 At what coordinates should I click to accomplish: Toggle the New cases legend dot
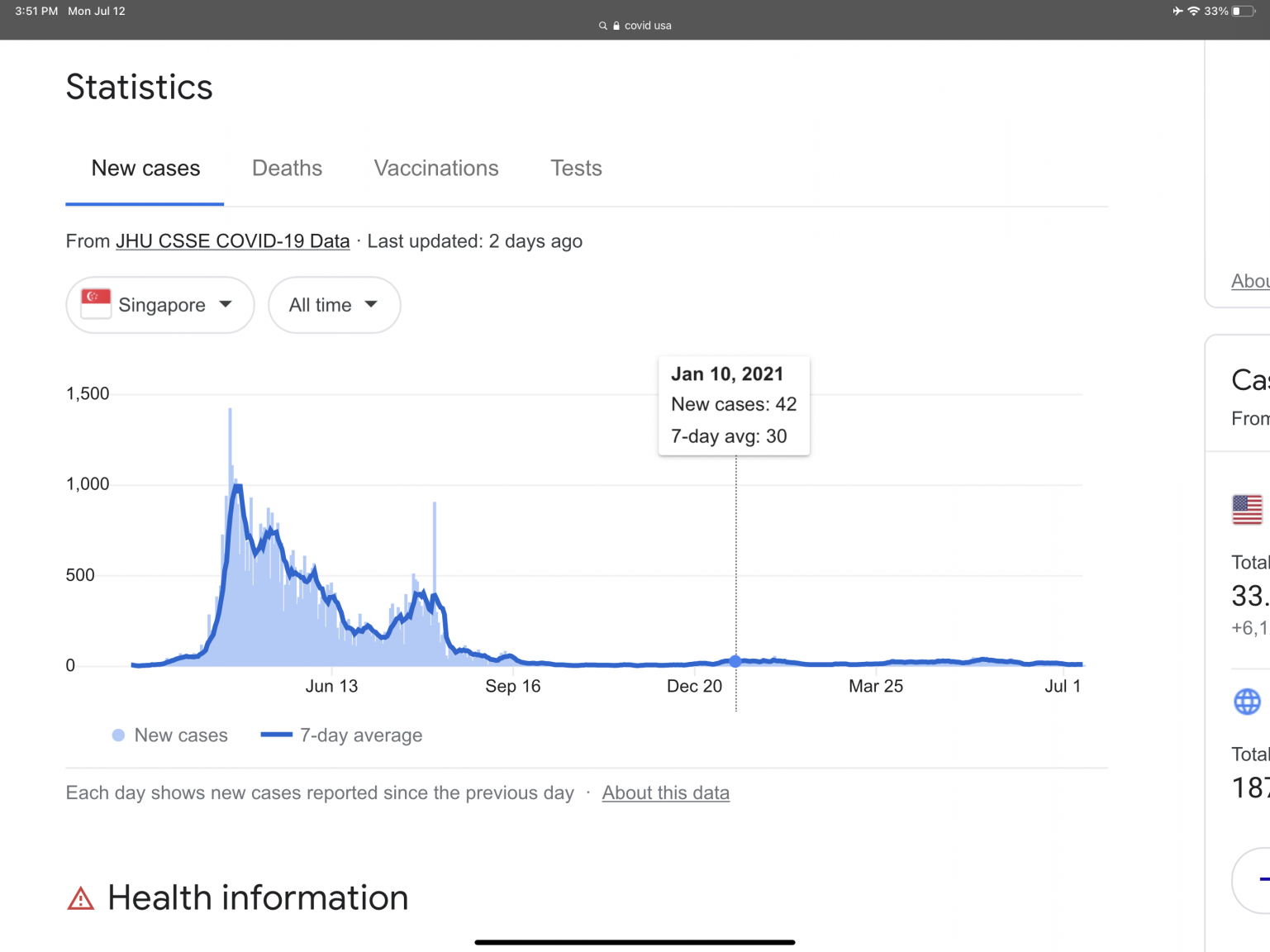[x=118, y=735]
